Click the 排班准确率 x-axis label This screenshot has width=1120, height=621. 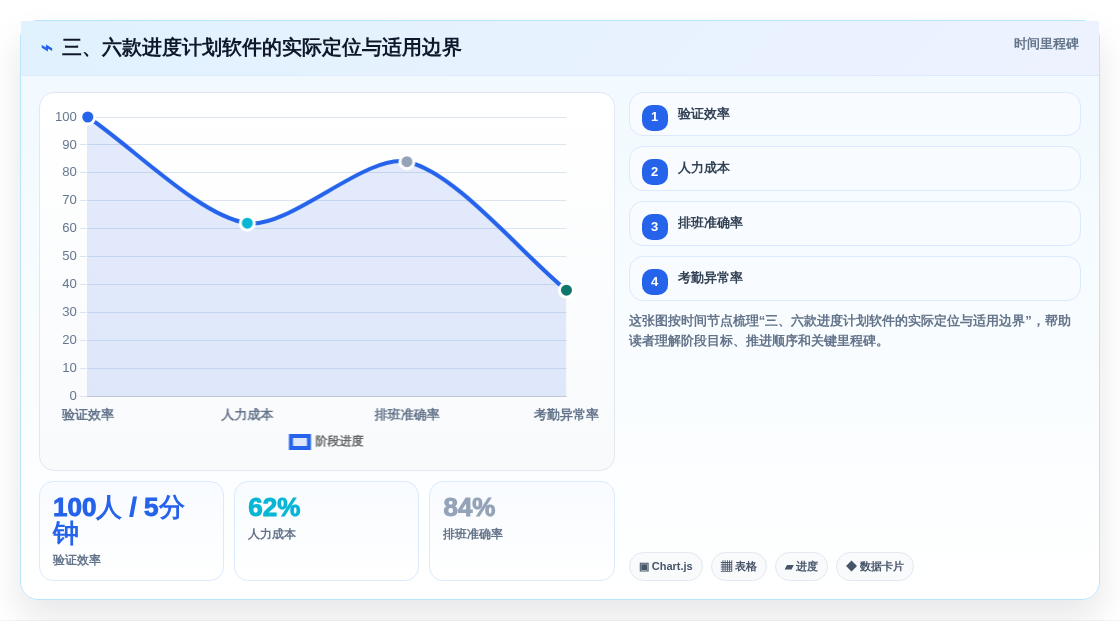pos(406,414)
